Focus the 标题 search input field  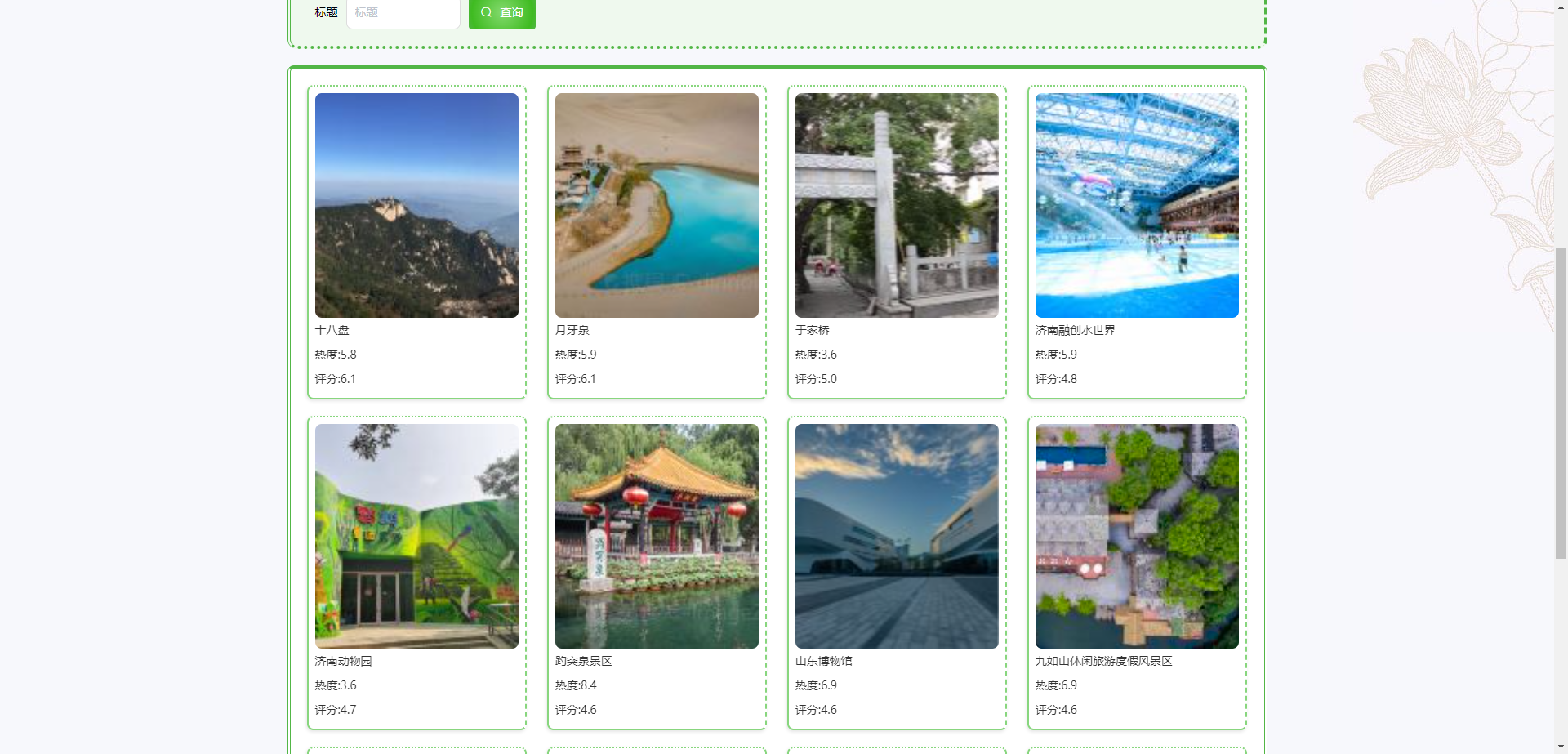tap(403, 13)
